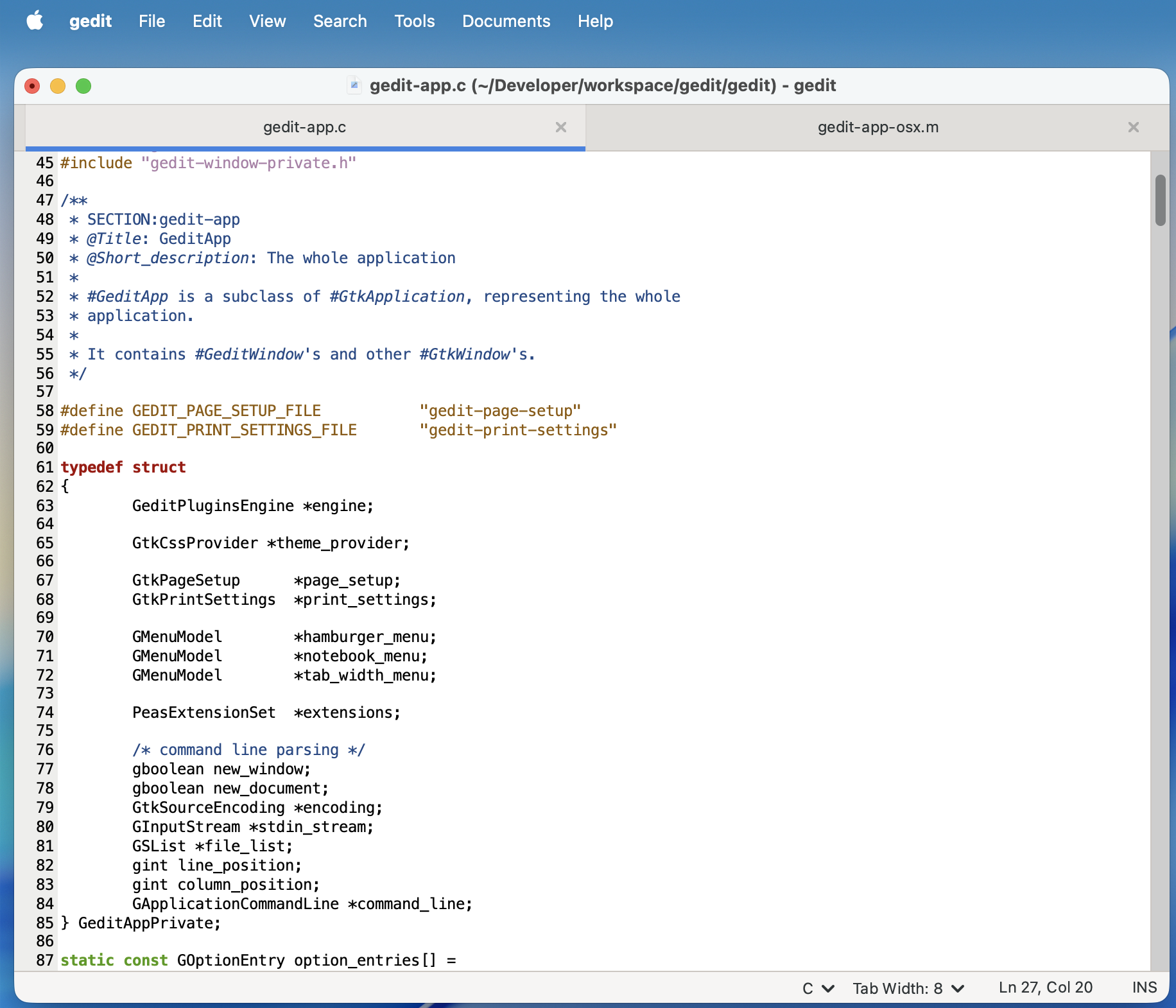Image resolution: width=1176 pixels, height=1008 pixels.
Task: Open the Documents menu
Action: (506, 21)
